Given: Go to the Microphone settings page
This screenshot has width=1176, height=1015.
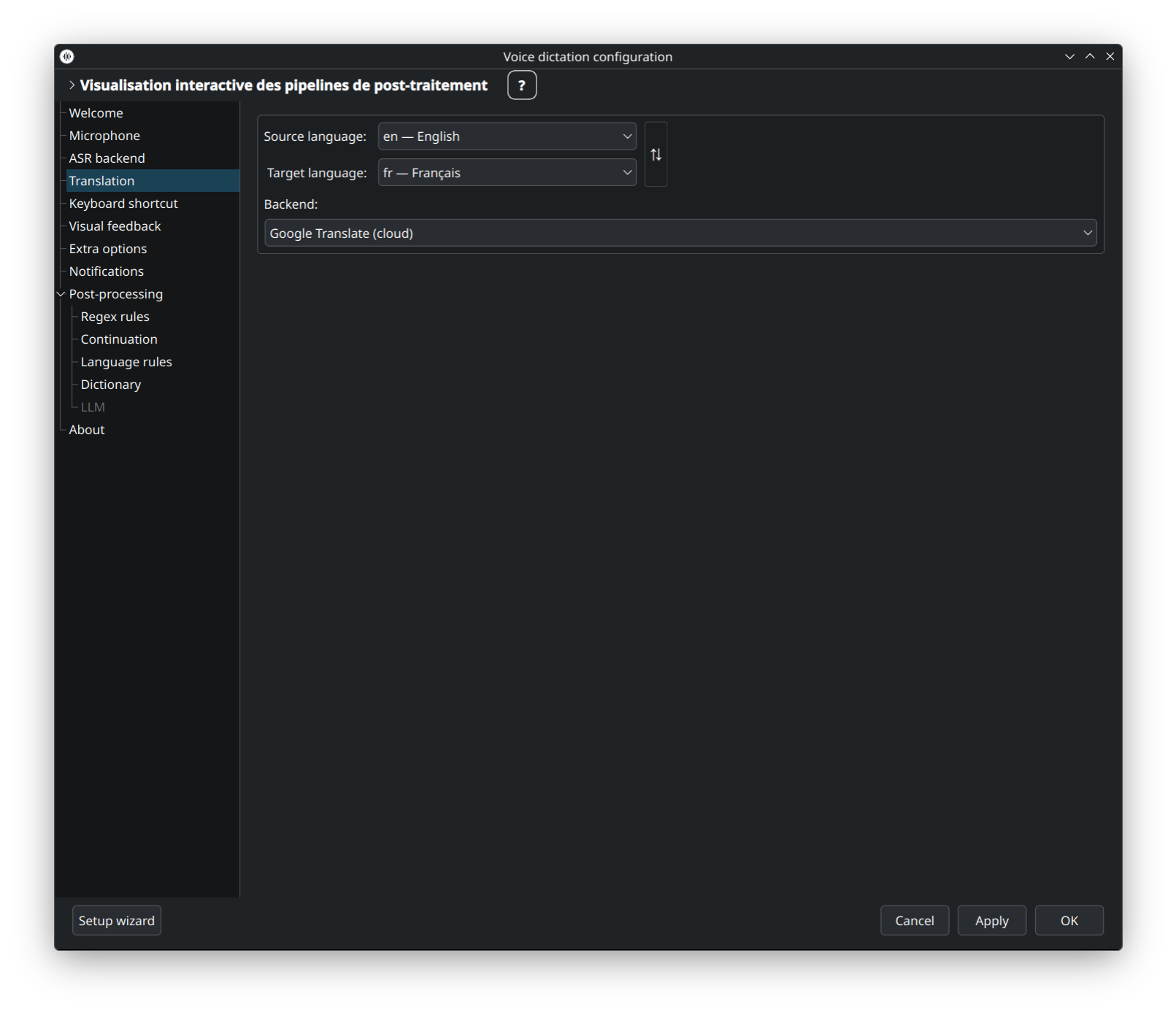Looking at the screenshot, I should point(104,136).
